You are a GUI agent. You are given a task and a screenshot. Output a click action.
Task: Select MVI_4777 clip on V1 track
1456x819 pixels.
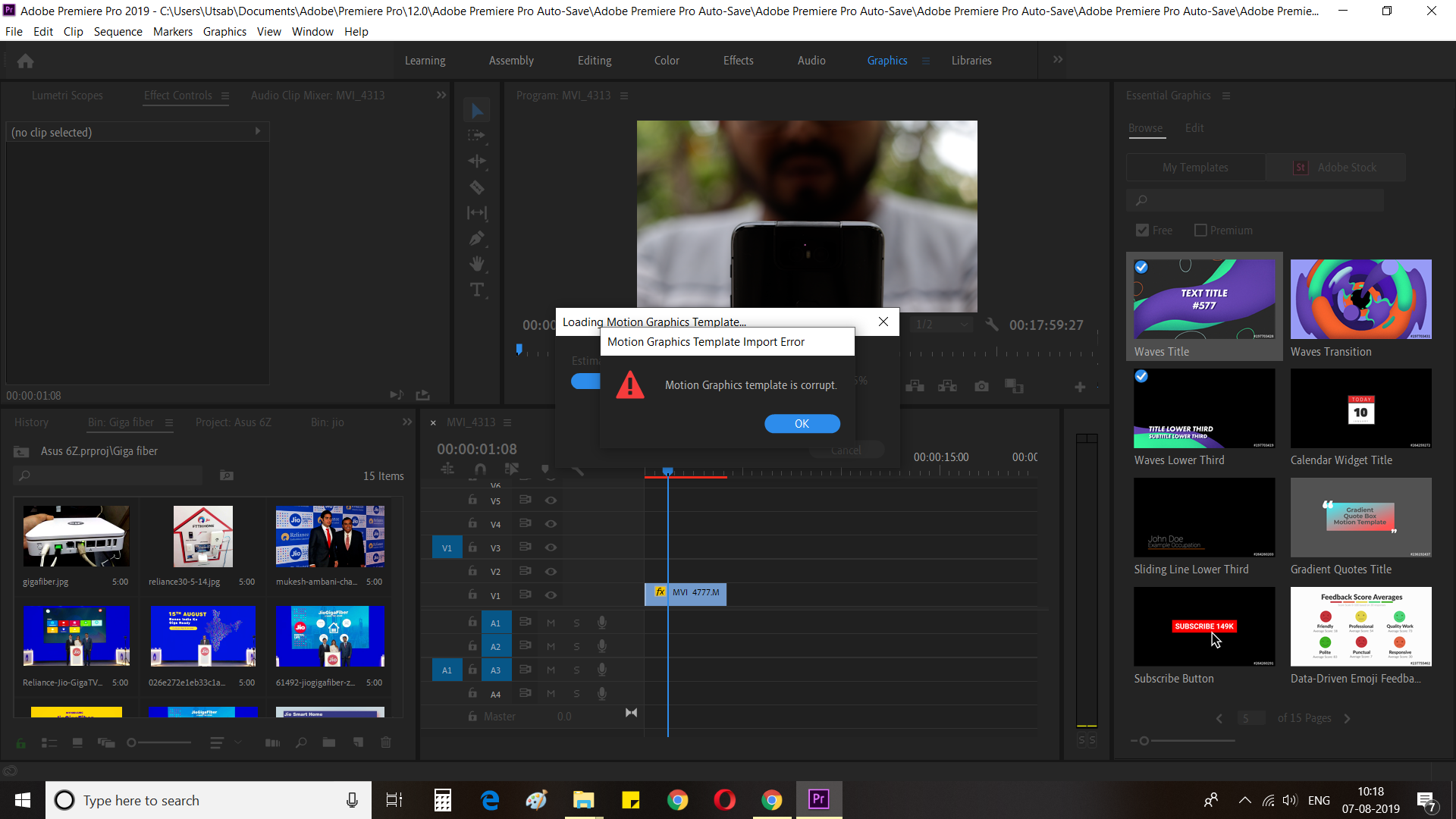coord(686,594)
